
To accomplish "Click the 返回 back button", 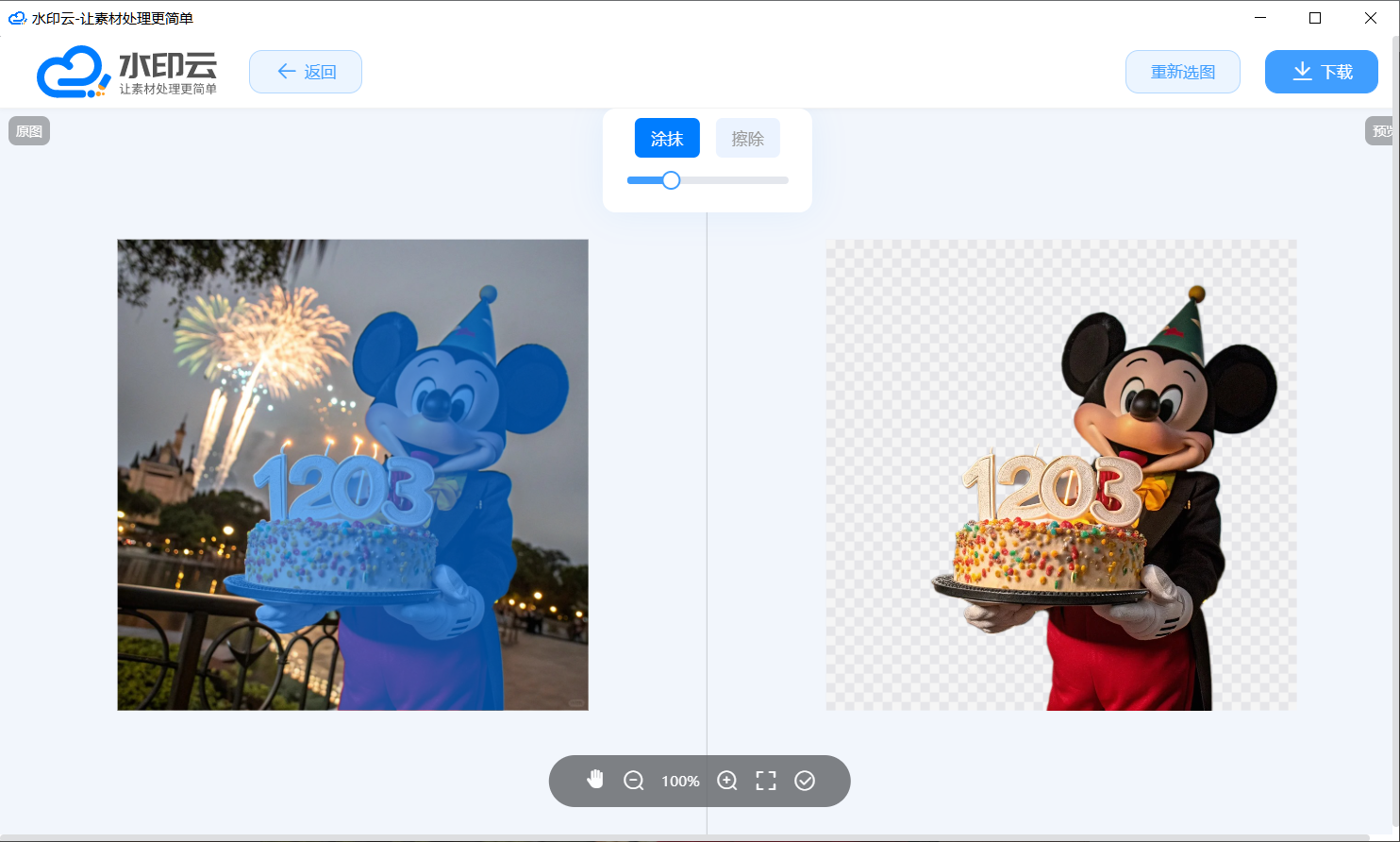I will 306,72.
